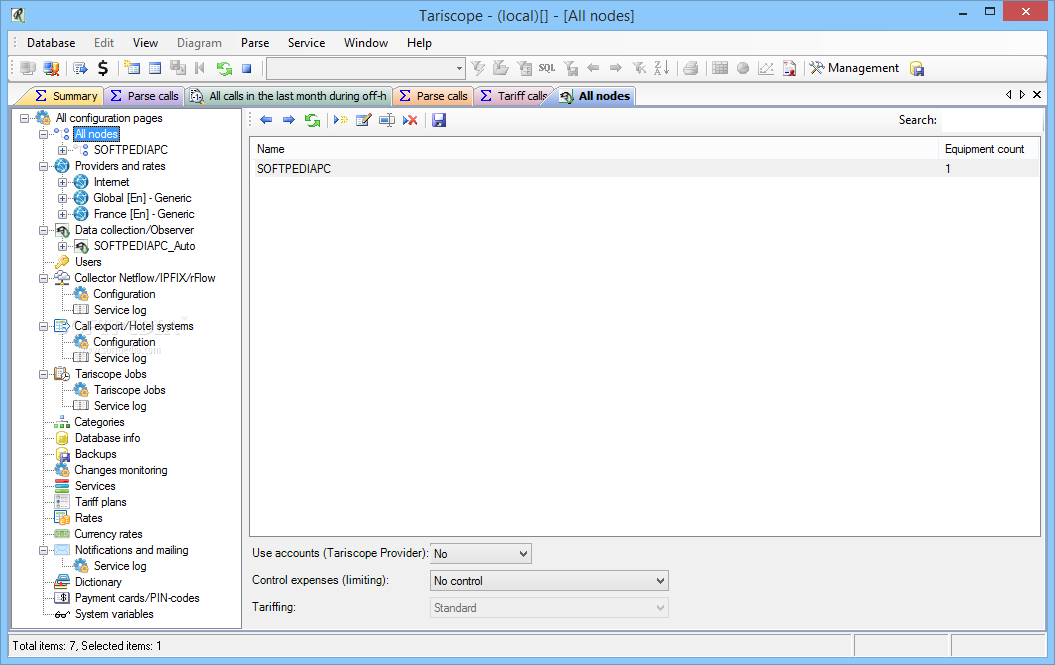The image size is (1055, 665).
Task: Click the Z-A sort icon
Action: 662,68
